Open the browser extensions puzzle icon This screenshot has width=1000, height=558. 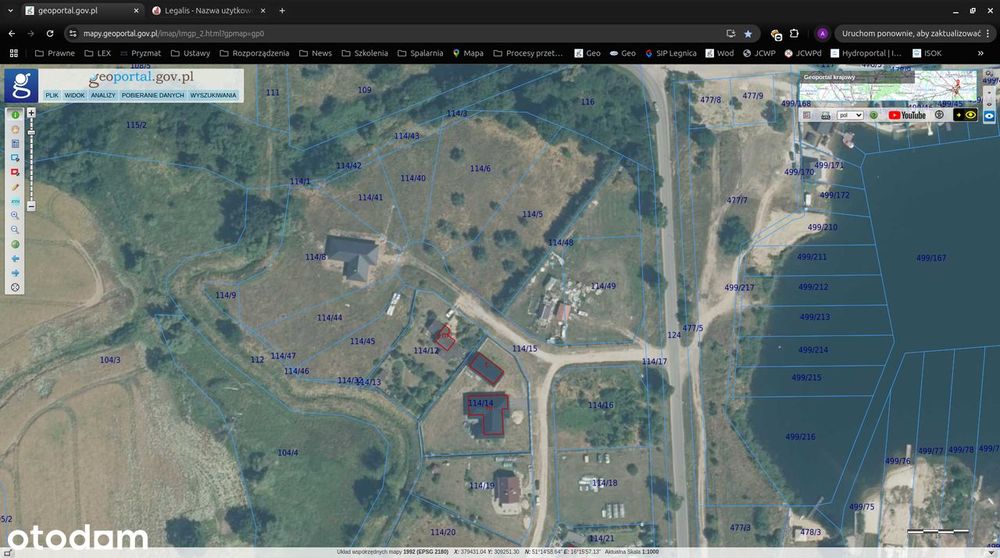pyautogui.click(x=794, y=33)
